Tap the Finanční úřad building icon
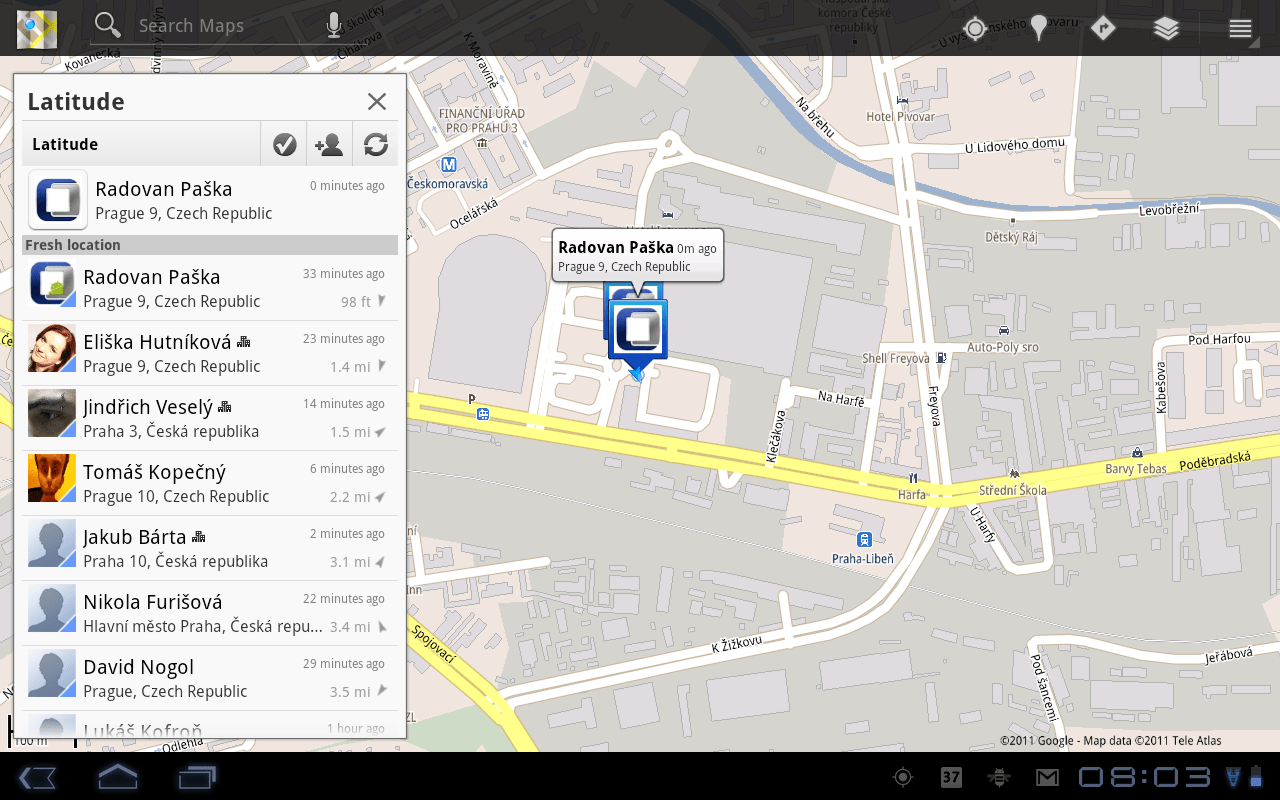The image size is (1280, 800). 483,143
